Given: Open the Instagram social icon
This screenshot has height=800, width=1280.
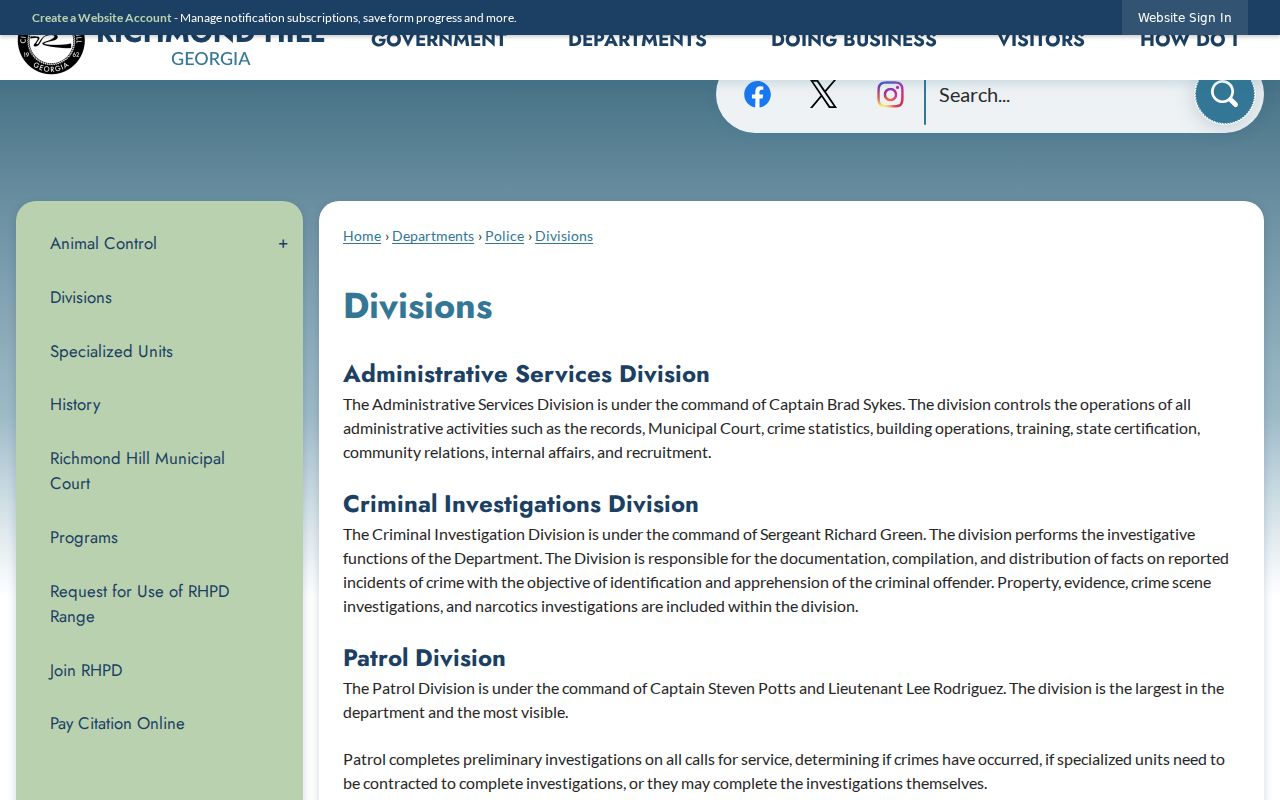Looking at the screenshot, I should pyautogui.click(x=890, y=94).
